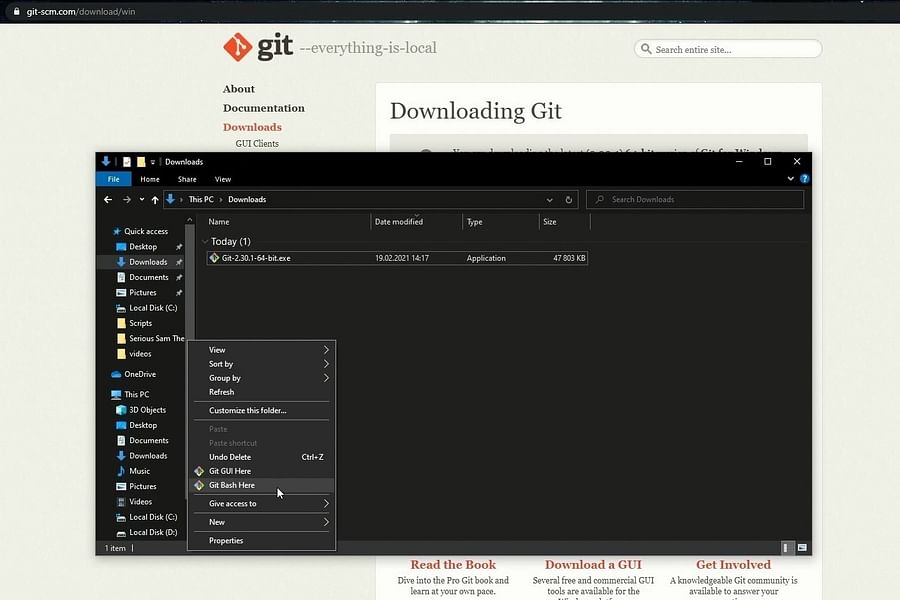Image resolution: width=900 pixels, height=600 pixels.
Task: Open Properties from the context menu
Action: (226, 540)
